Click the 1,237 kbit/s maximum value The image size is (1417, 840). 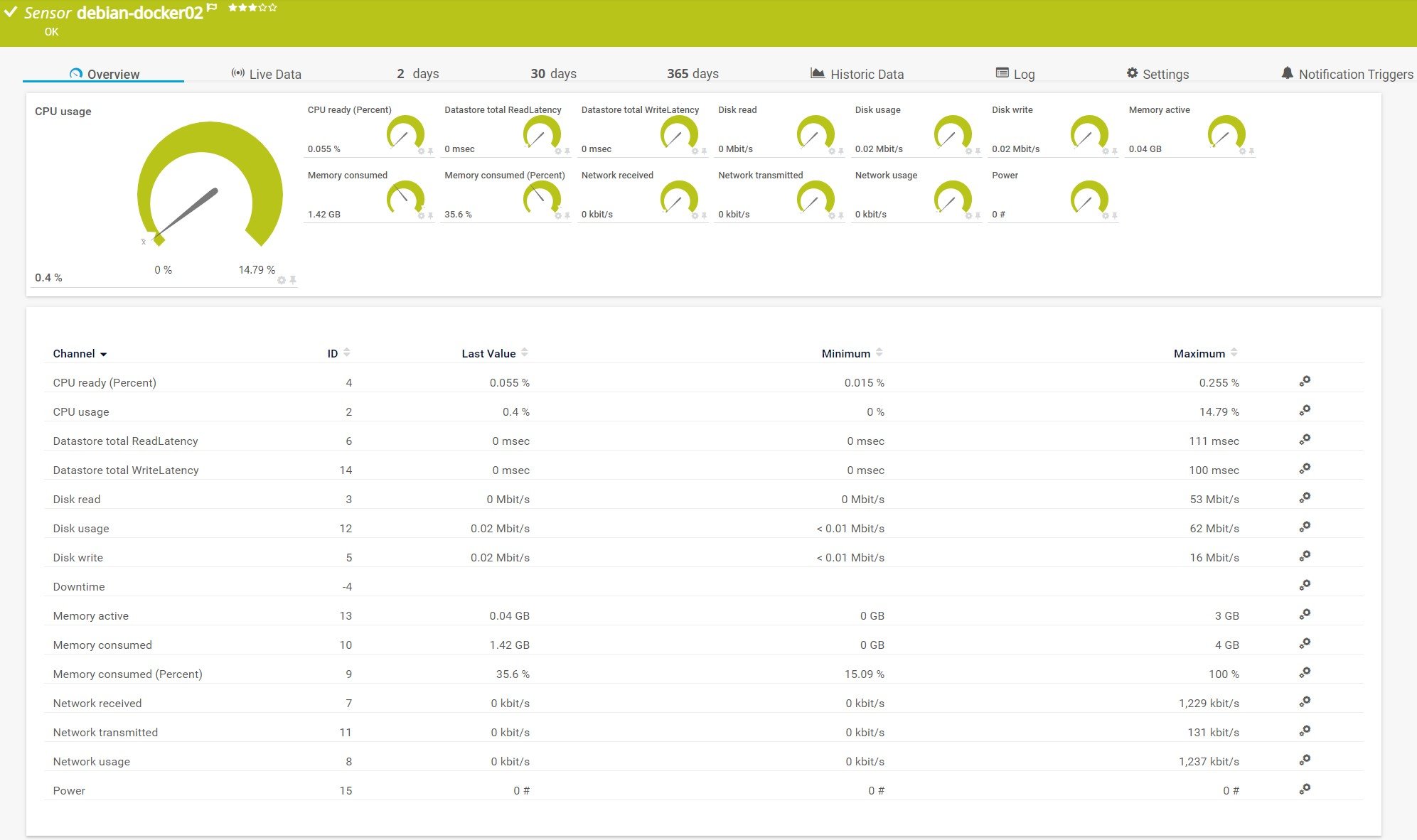1209,761
